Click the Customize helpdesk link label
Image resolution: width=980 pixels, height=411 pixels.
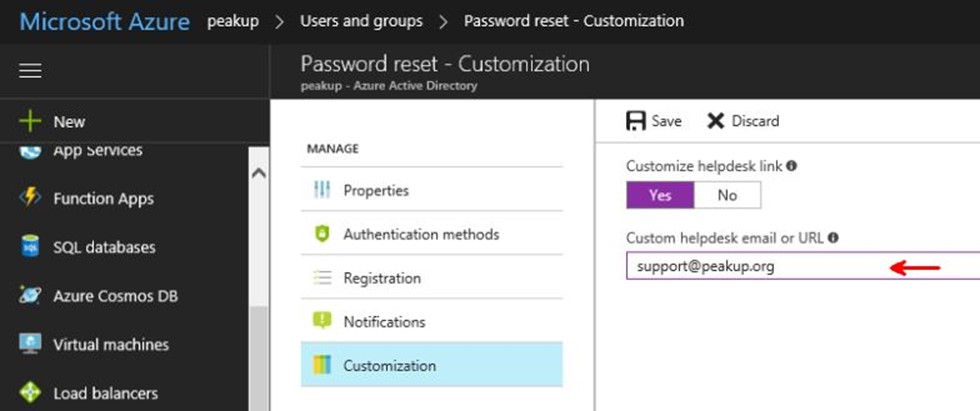click(704, 166)
